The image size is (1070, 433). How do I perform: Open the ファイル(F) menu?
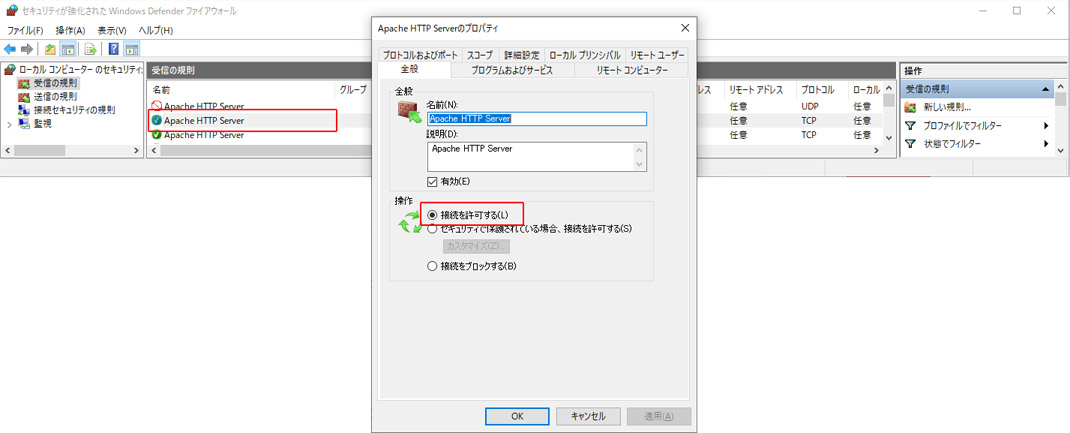click(x=25, y=31)
